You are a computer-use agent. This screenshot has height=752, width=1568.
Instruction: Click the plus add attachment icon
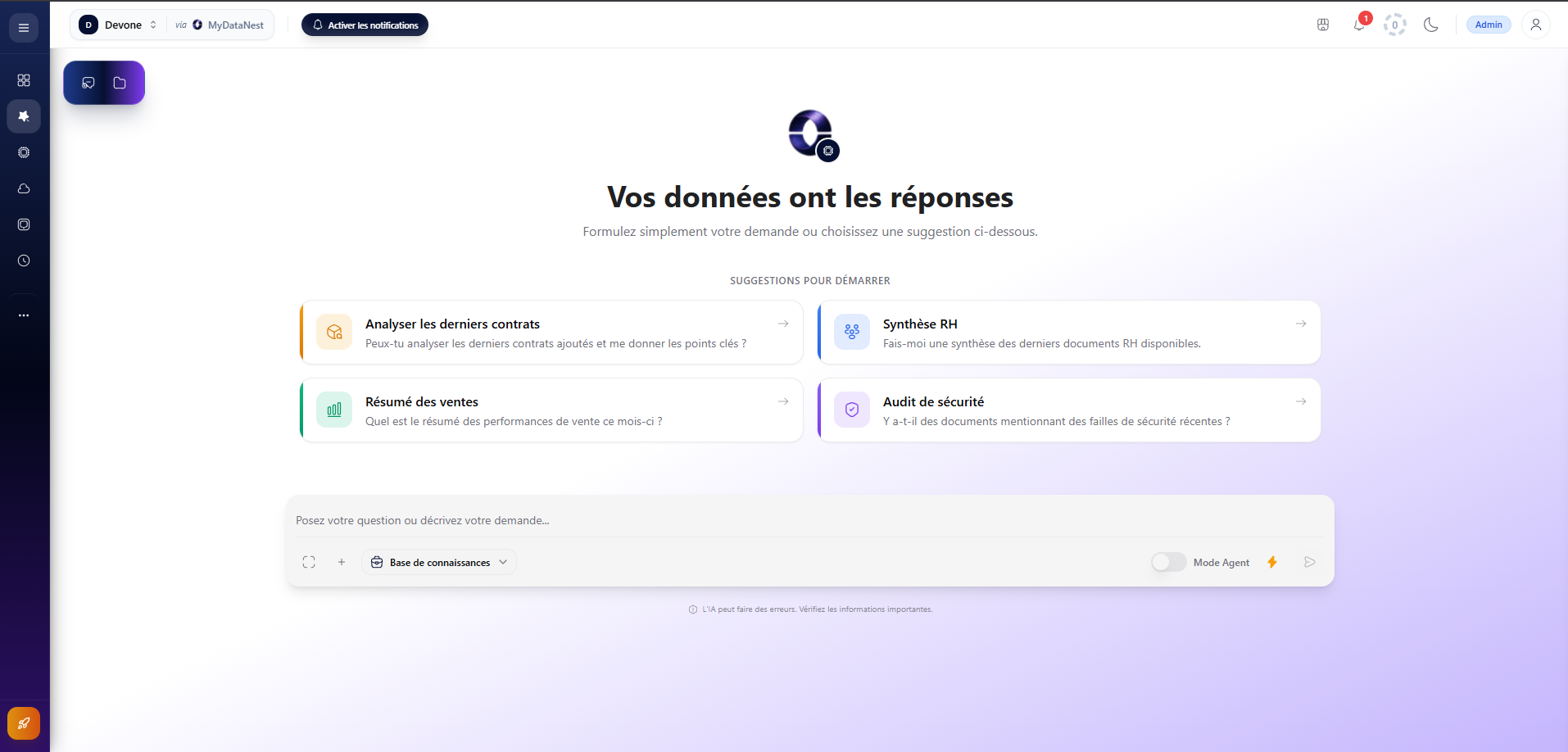pos(342,562)
